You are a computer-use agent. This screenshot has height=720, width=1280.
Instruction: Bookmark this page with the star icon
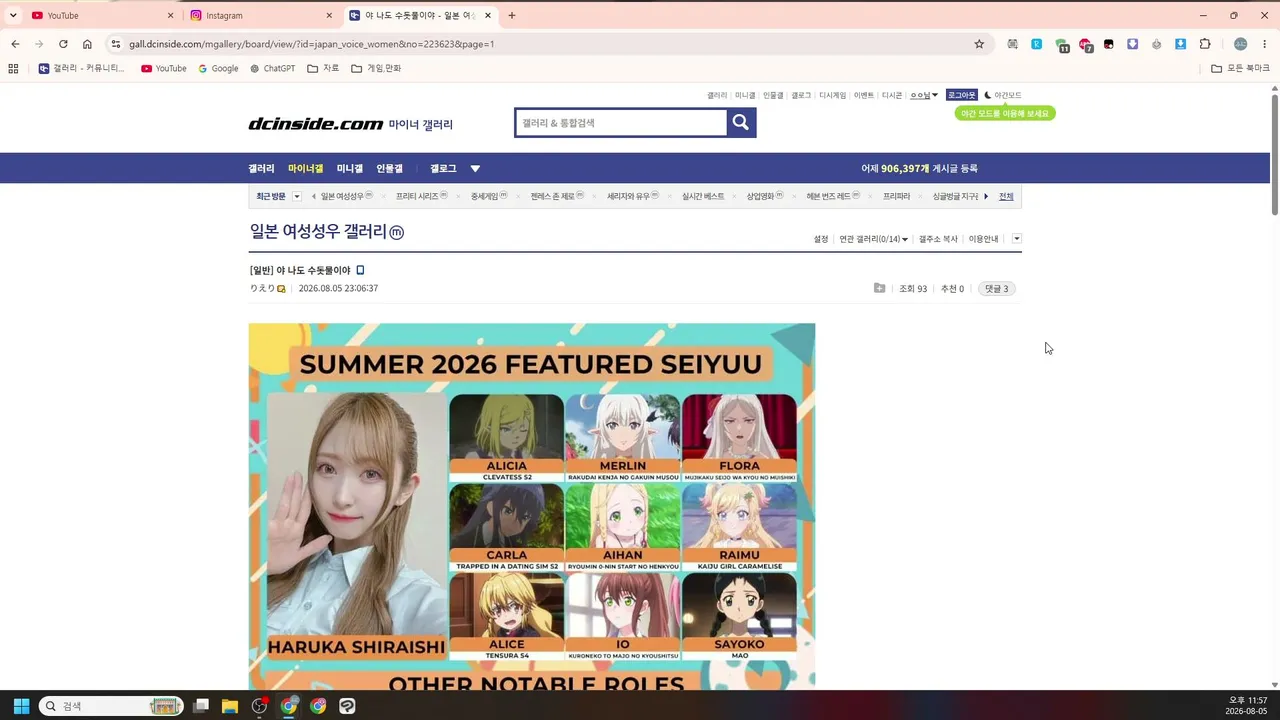click(x=979, y=44)
